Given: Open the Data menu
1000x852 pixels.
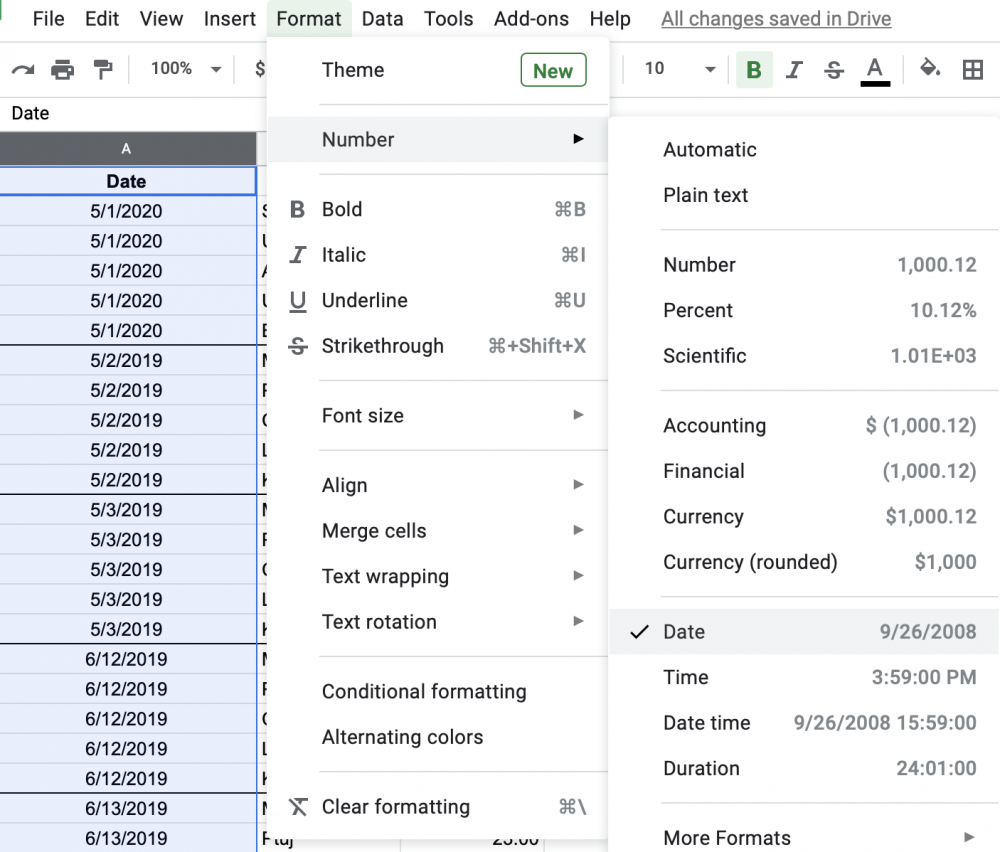Looking at the screenshot, I should 382,18.
